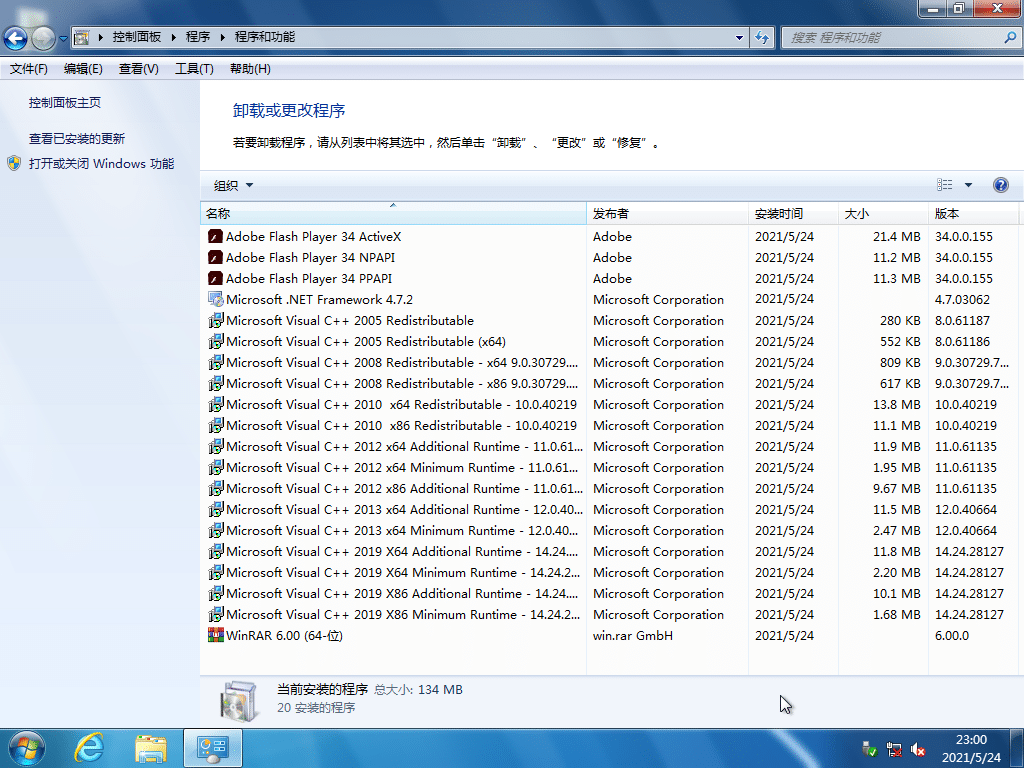The width and height of the screenshot is (1024, 768).
Task: Select the WinRAR 6.00 icon
Action: 215,635
